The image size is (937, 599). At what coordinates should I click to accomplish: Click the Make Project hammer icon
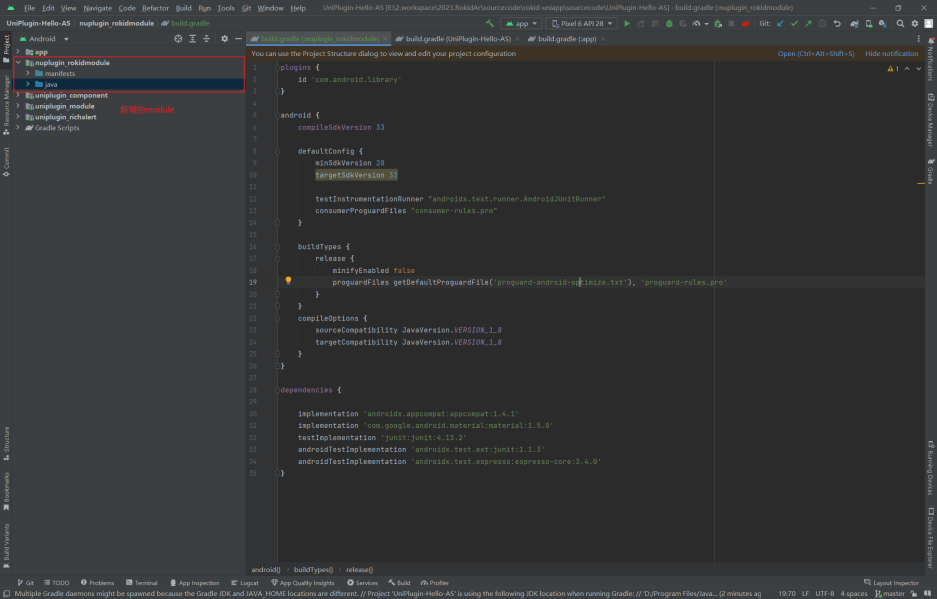coord(489,23)
